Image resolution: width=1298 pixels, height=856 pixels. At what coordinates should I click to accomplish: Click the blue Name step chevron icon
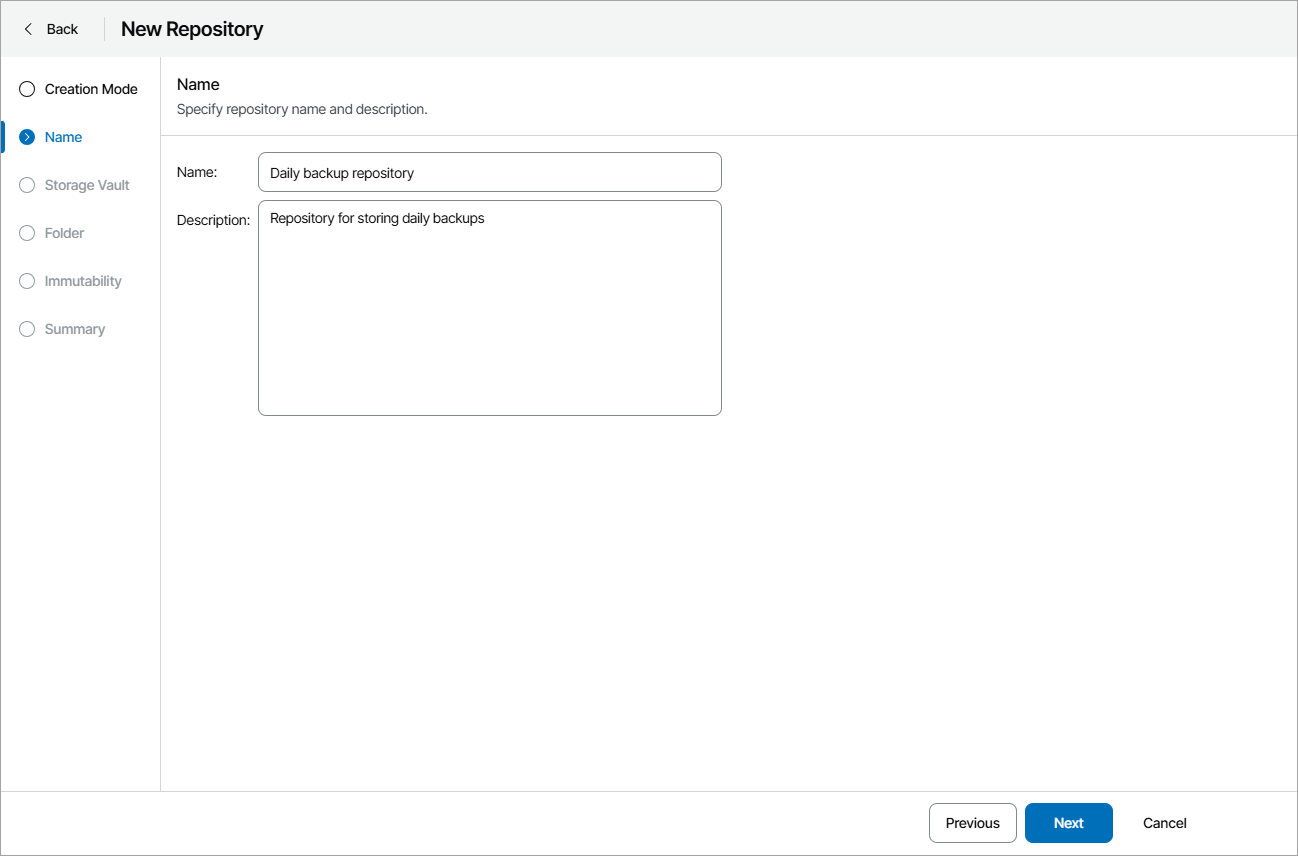coord(26,137)
